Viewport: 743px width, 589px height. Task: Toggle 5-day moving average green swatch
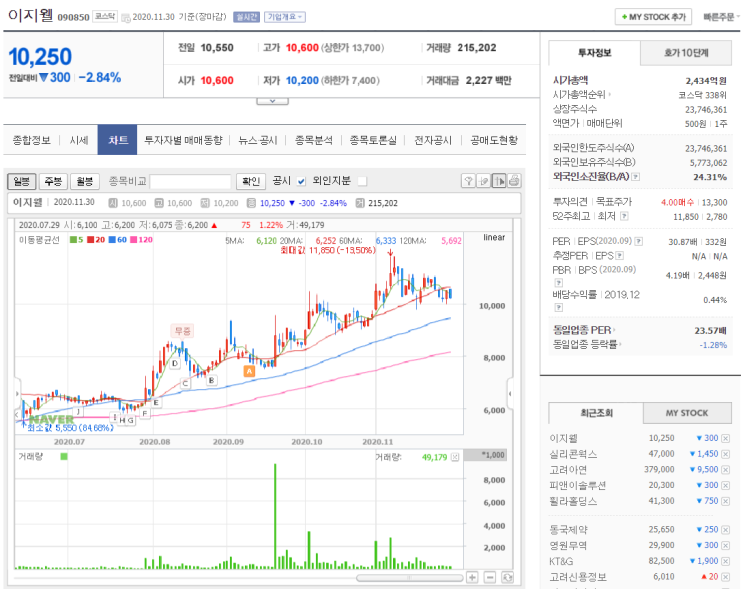(x=73, y=240)
